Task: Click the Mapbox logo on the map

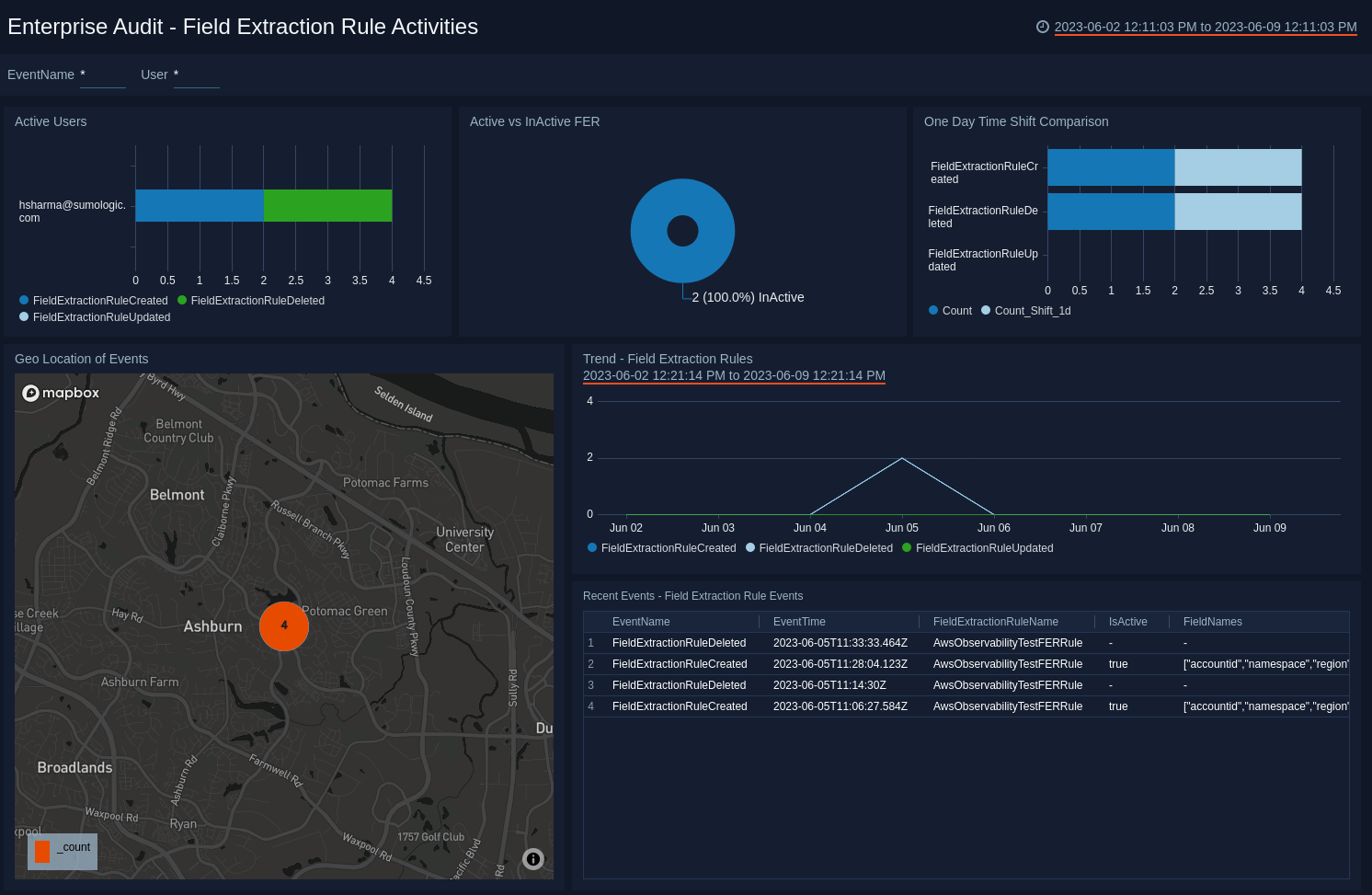Action: coord(61,393)
